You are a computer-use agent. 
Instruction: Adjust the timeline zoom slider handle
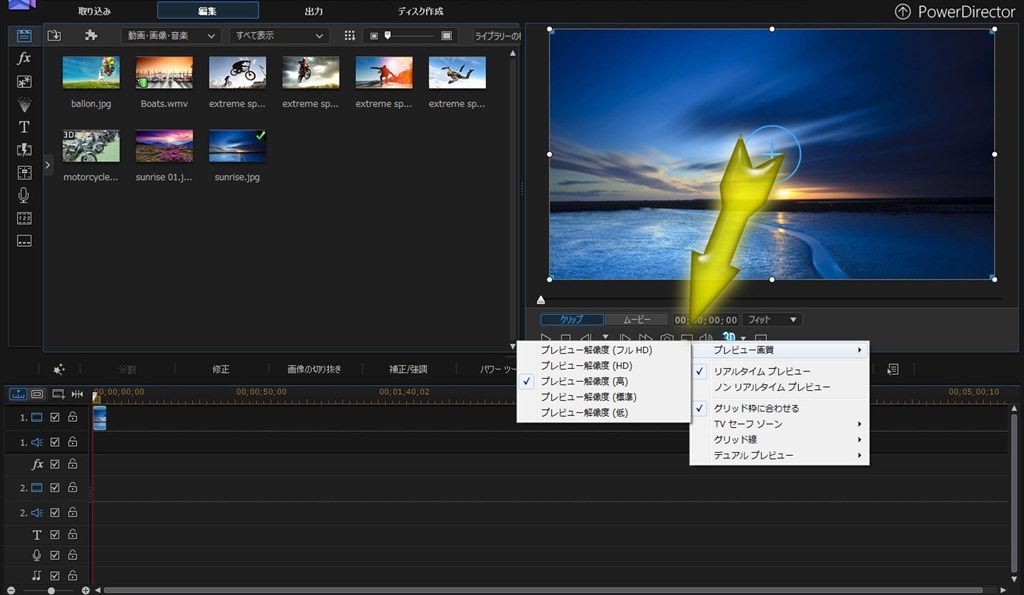51,590
